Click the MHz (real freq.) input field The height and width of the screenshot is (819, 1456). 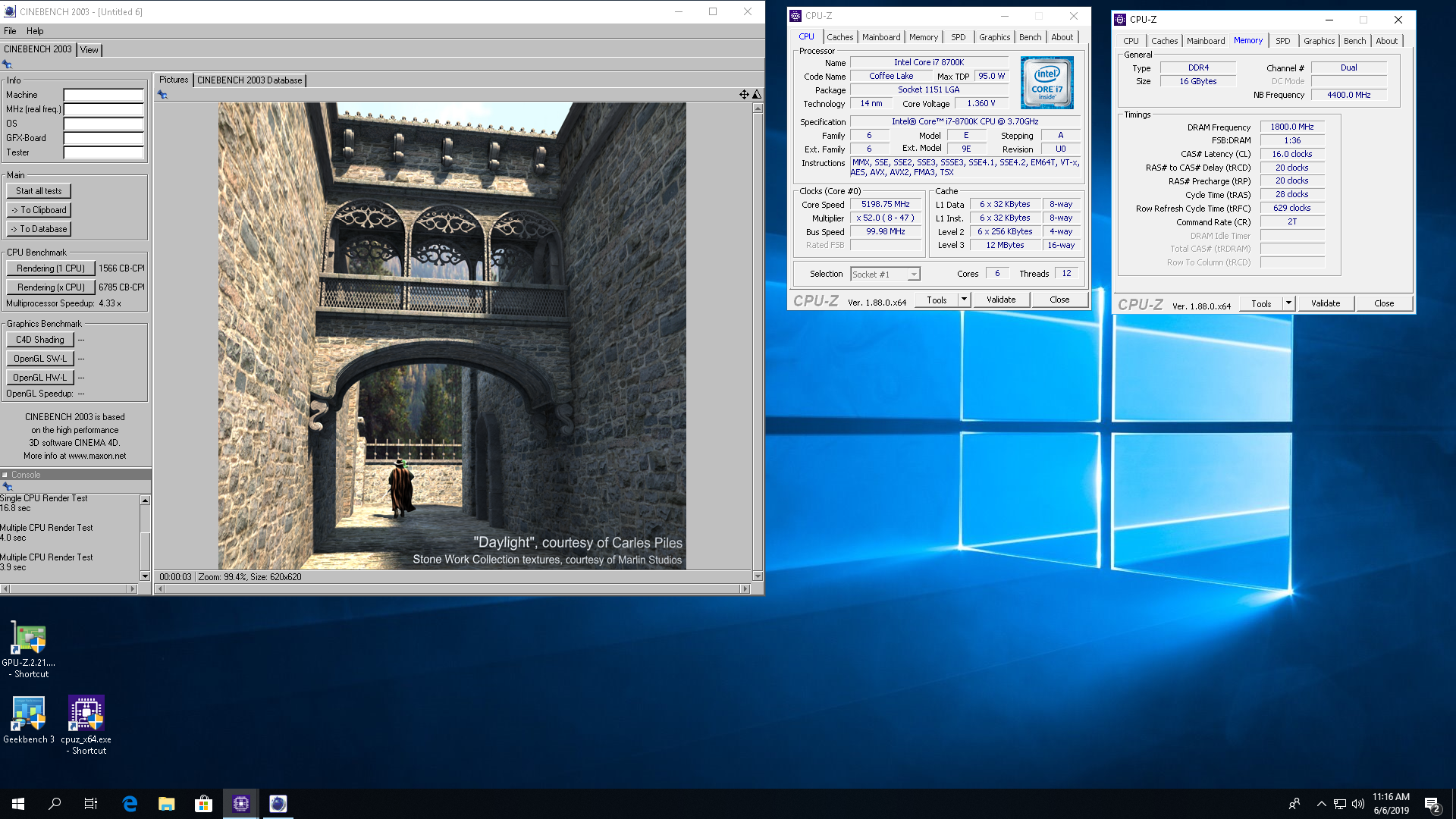point(103,109)
